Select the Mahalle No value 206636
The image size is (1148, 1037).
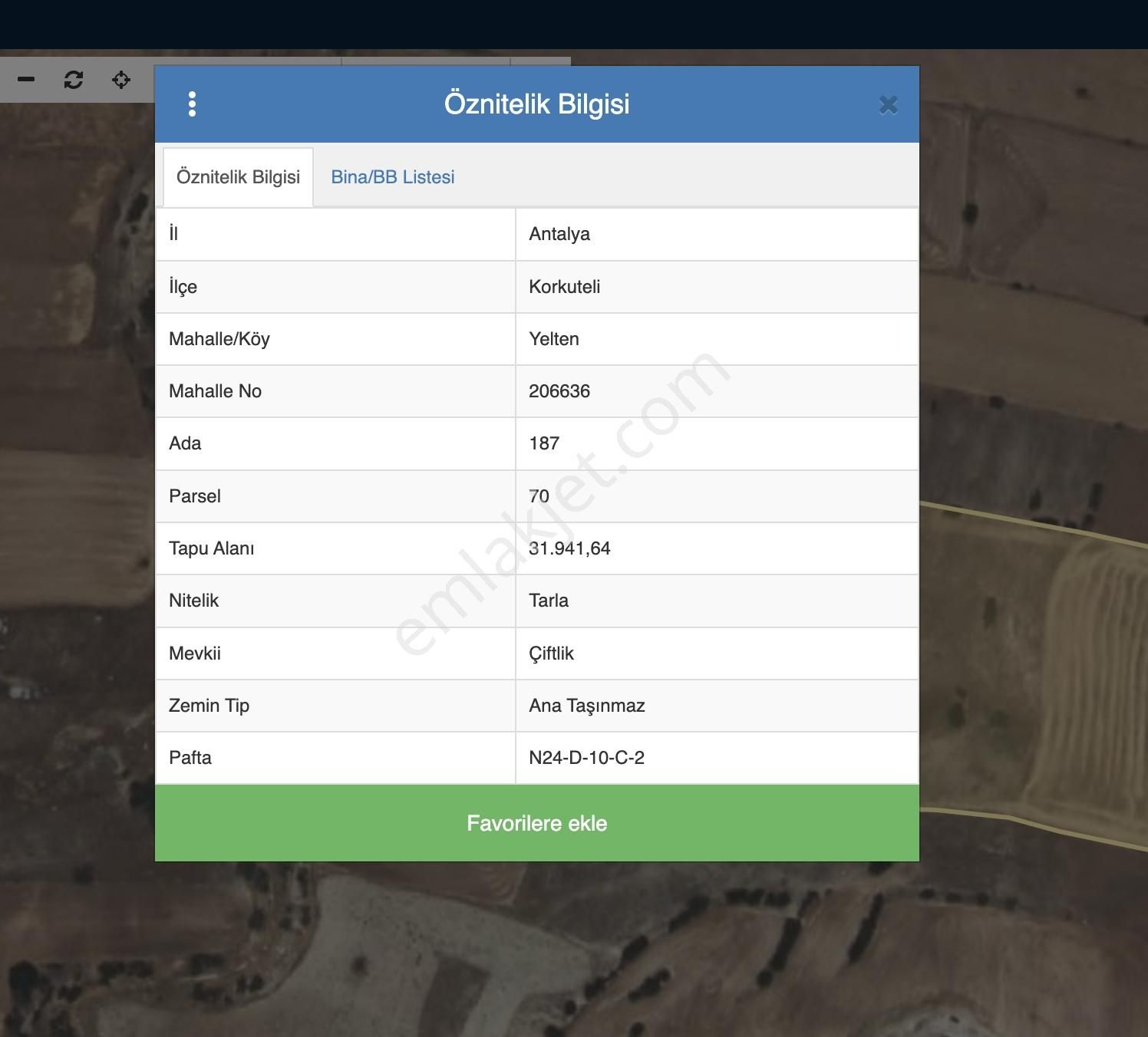pyautogui.click(x=559, y=391)
